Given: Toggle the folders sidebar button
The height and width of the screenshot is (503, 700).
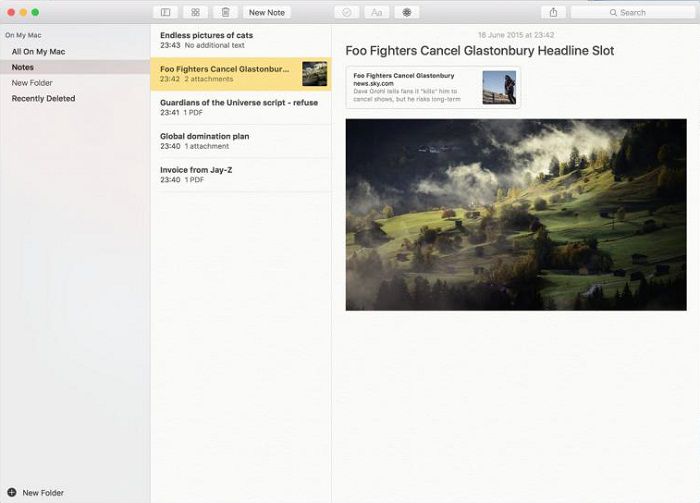Looking at the screenshot, I should (165, 12).
